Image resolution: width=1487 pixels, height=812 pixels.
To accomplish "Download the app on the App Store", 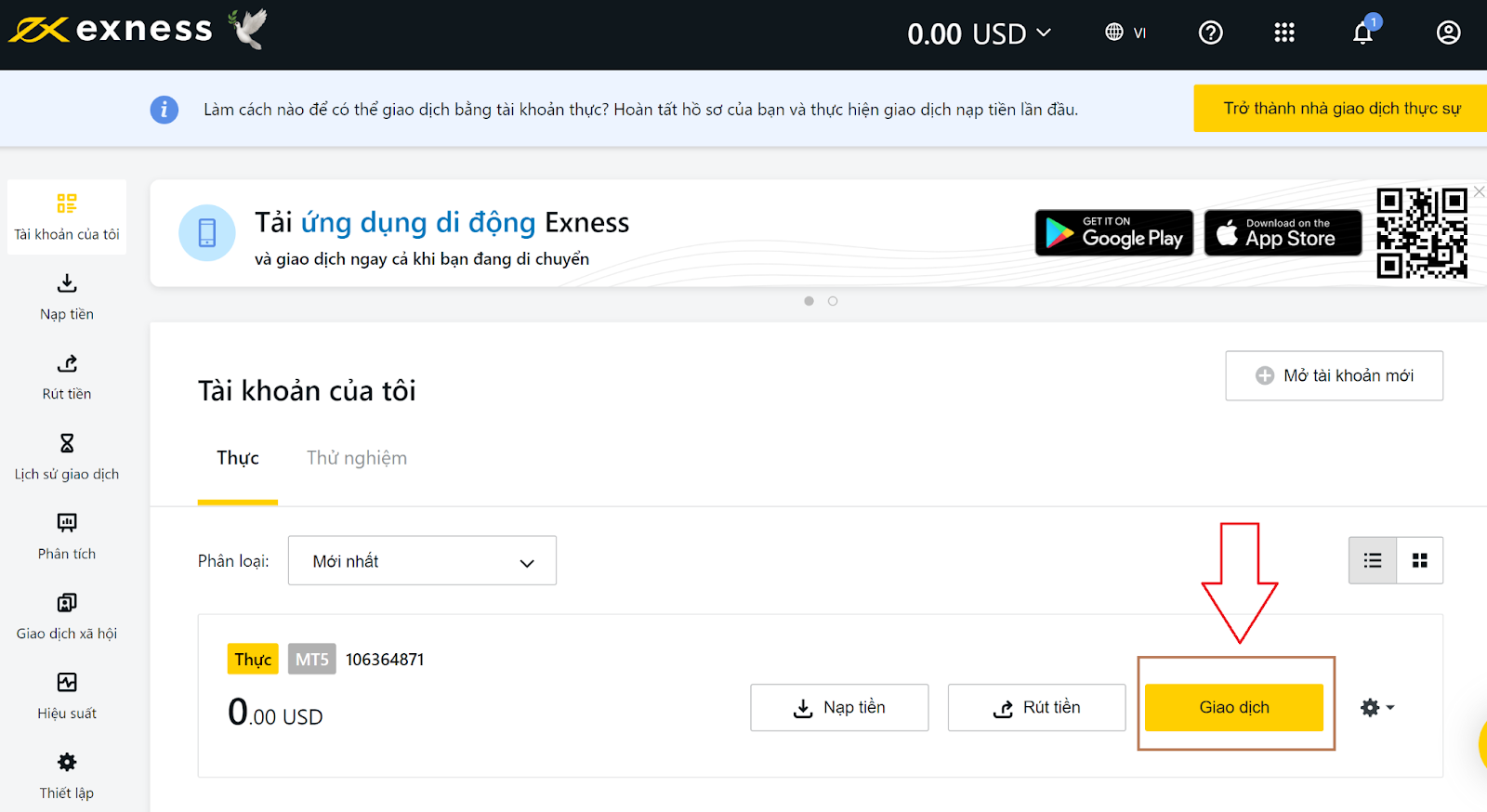I will (x=1283, y=232).
